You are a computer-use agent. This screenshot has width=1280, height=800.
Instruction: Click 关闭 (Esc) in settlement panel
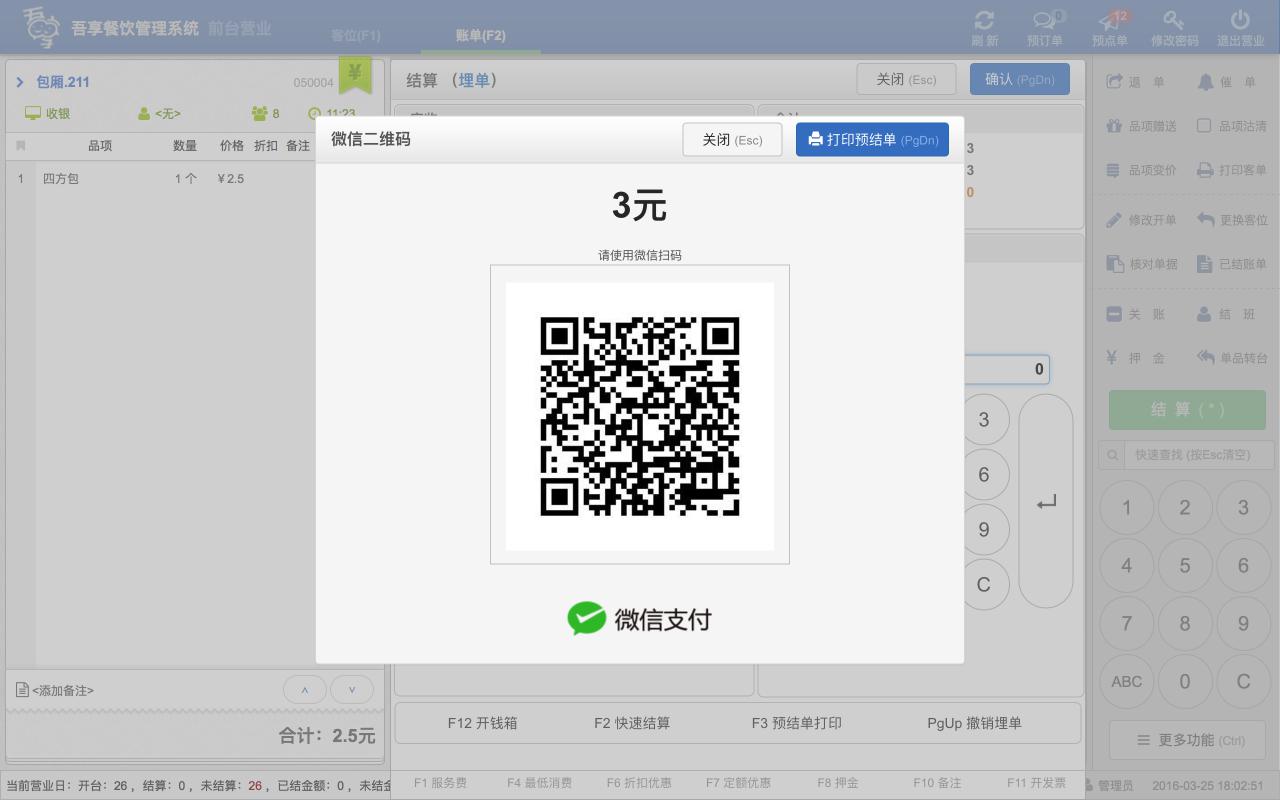tap(906, 79)
